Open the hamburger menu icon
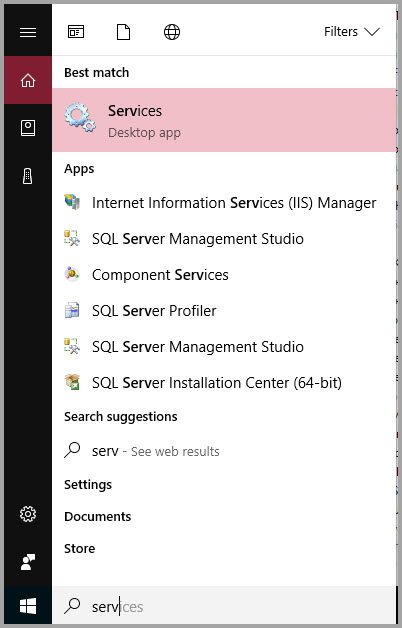Image resolution: width=402 pixels, height=628 pixels. 28,32
